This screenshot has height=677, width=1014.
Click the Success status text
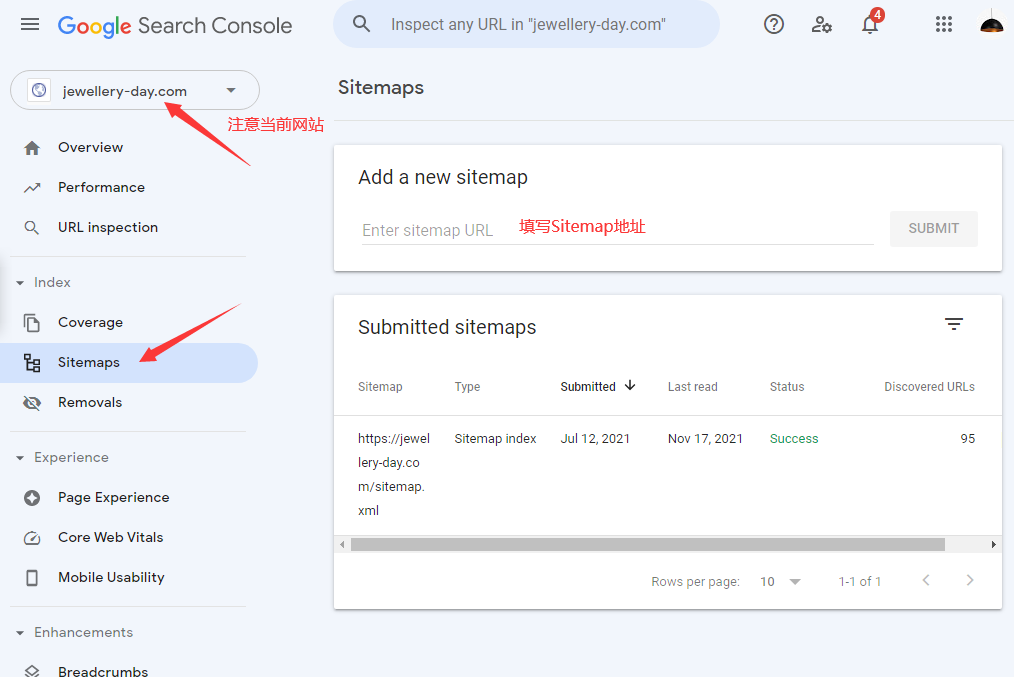tap(793, 439)
